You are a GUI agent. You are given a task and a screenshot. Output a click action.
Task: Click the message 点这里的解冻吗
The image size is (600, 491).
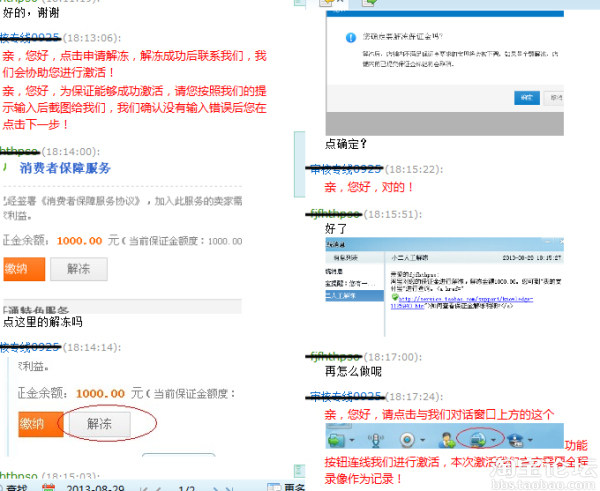tap(42, 321)
